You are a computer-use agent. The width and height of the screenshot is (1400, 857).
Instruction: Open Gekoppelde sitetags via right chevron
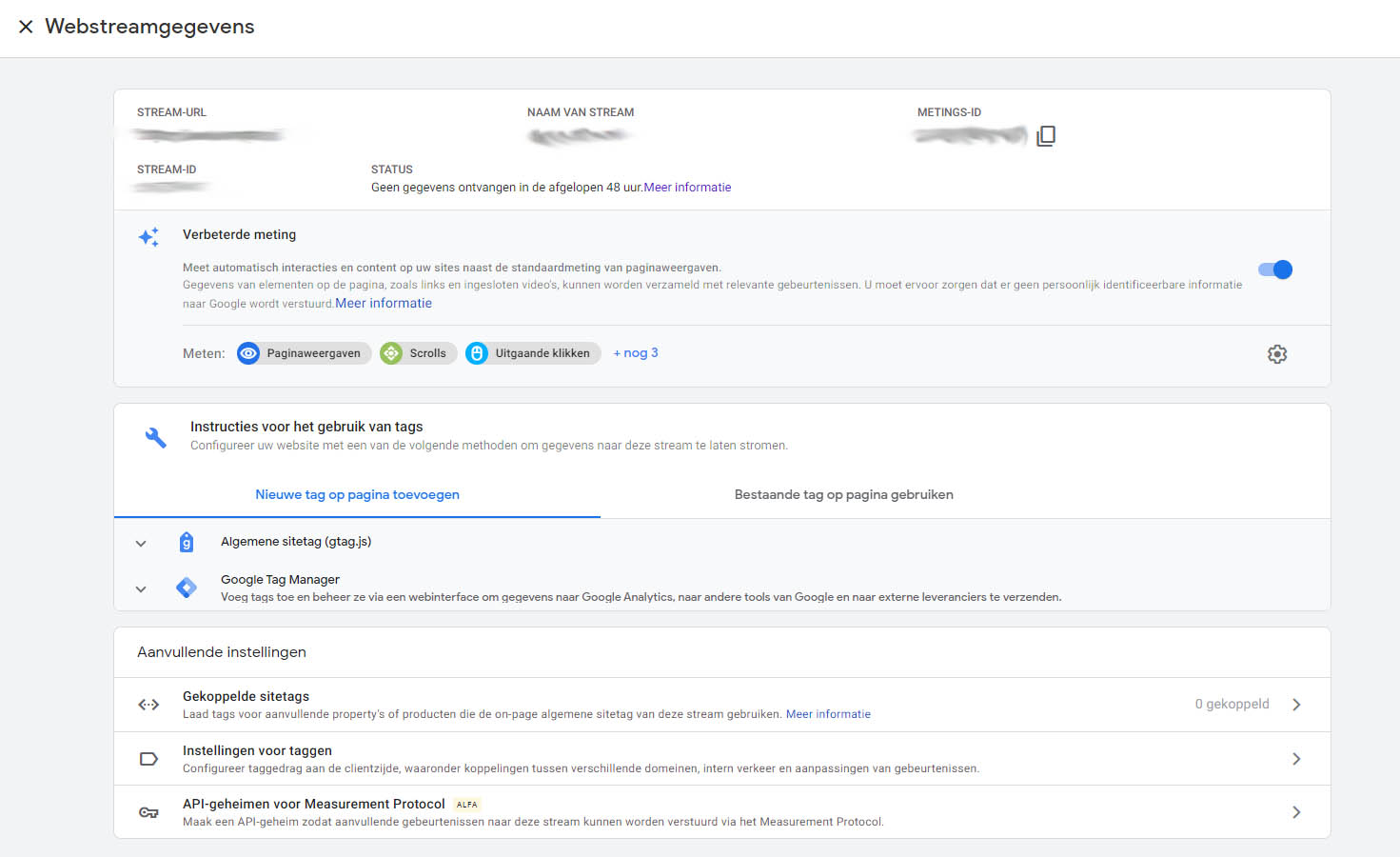(1296, 705)
